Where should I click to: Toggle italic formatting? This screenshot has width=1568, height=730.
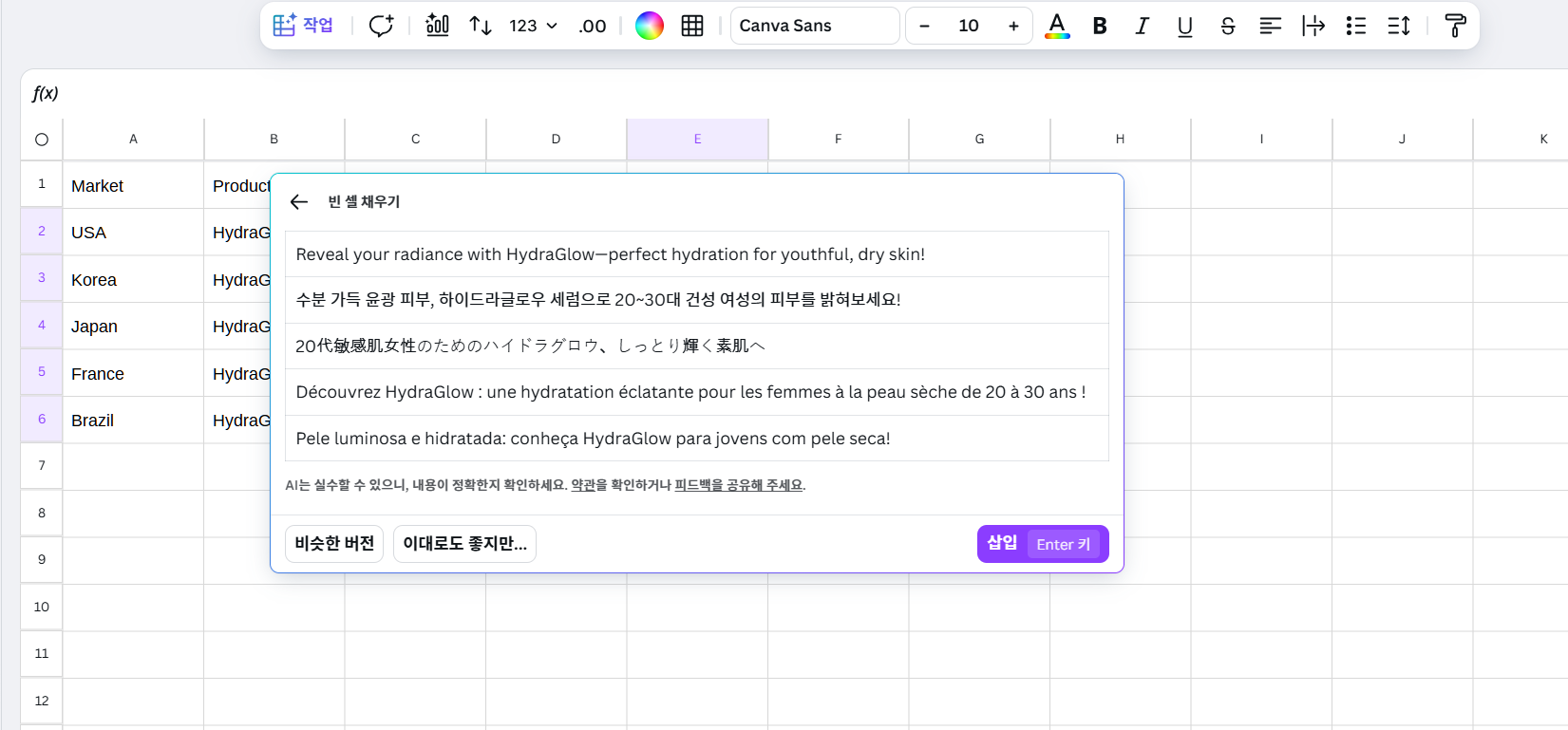[1142, 26]
